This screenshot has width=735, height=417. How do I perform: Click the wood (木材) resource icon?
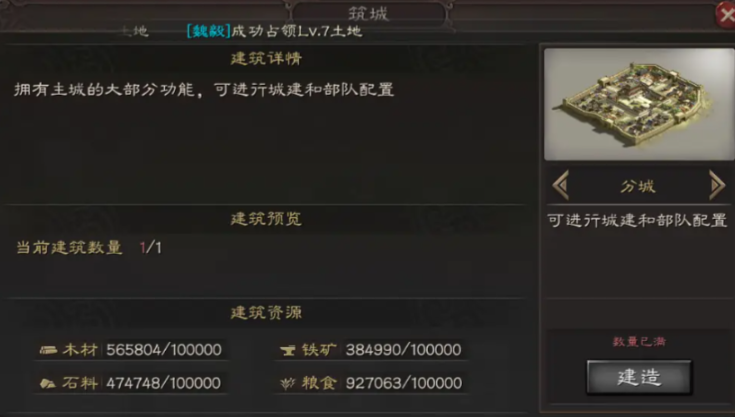[x=48, y=350]
